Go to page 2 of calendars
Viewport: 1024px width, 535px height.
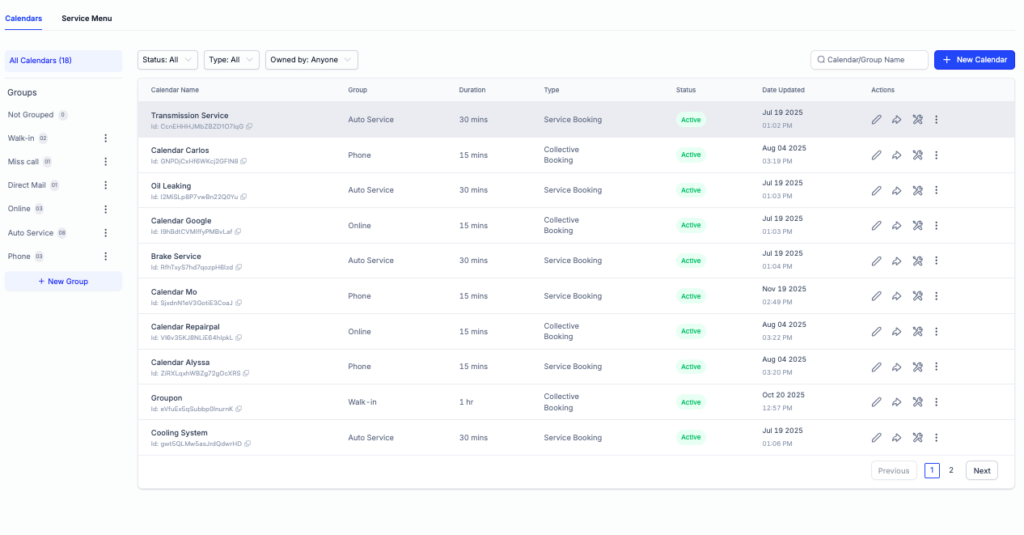951,471
